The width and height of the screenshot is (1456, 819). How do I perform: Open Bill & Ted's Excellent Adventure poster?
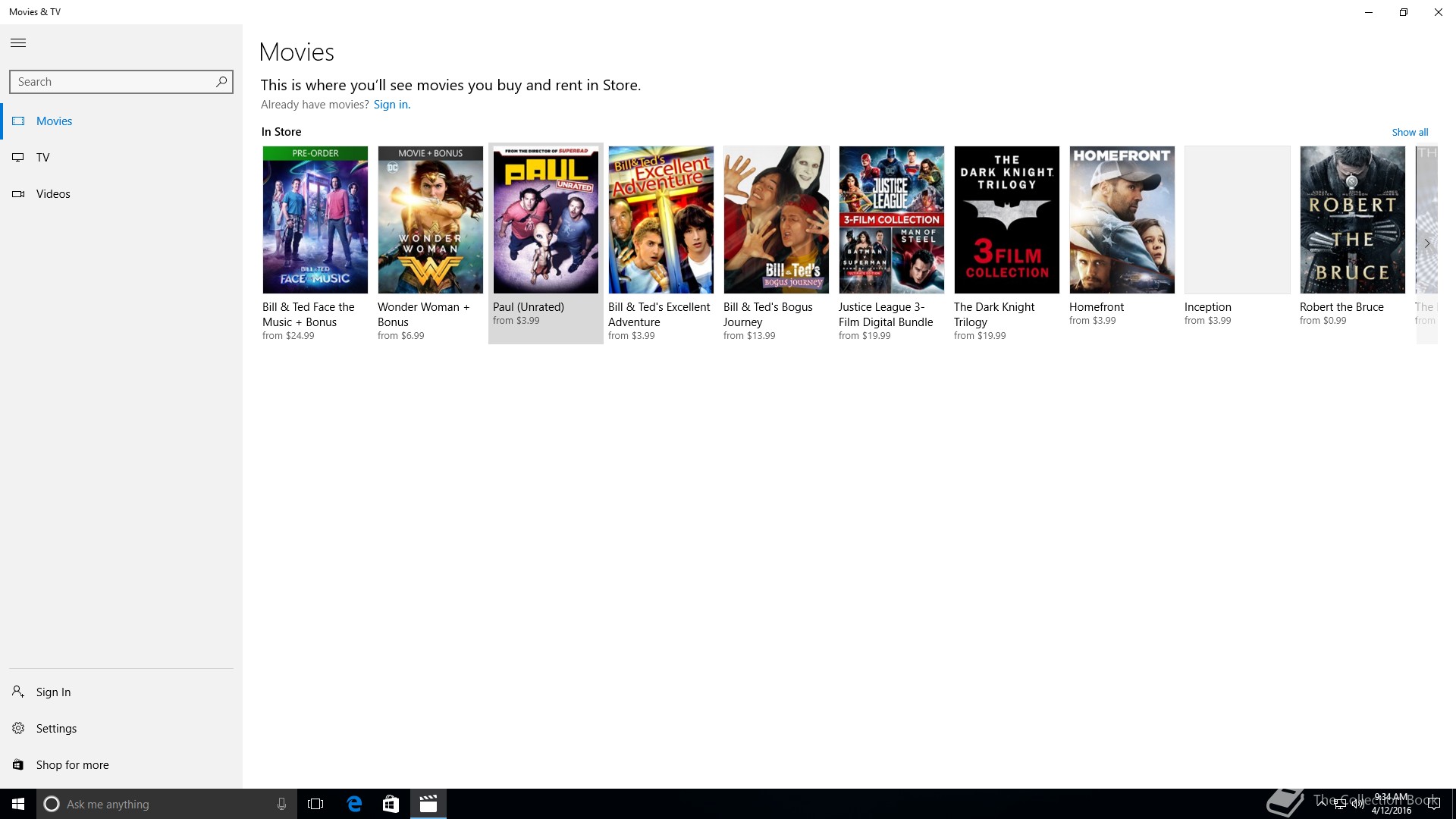tap(661, 220)
